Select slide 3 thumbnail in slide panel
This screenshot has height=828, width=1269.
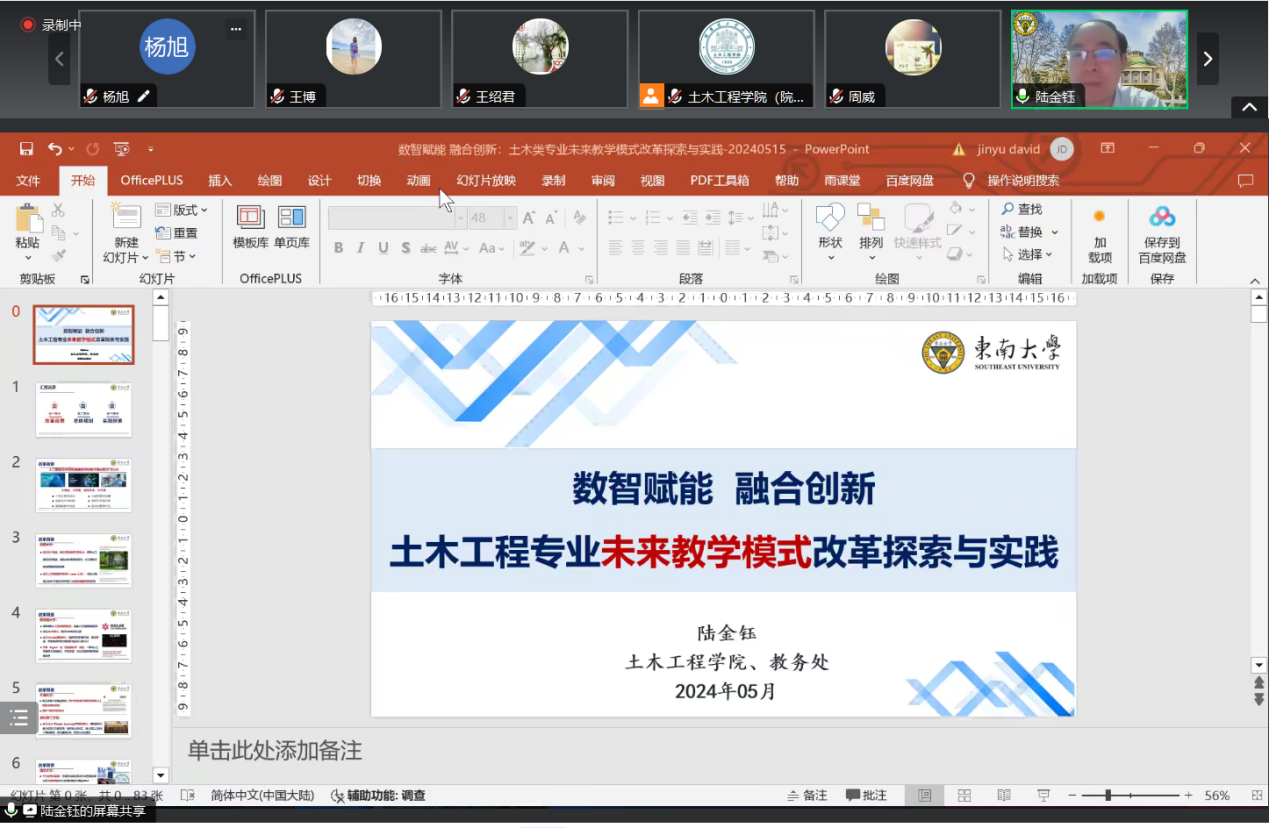click(x=84, y=560)
